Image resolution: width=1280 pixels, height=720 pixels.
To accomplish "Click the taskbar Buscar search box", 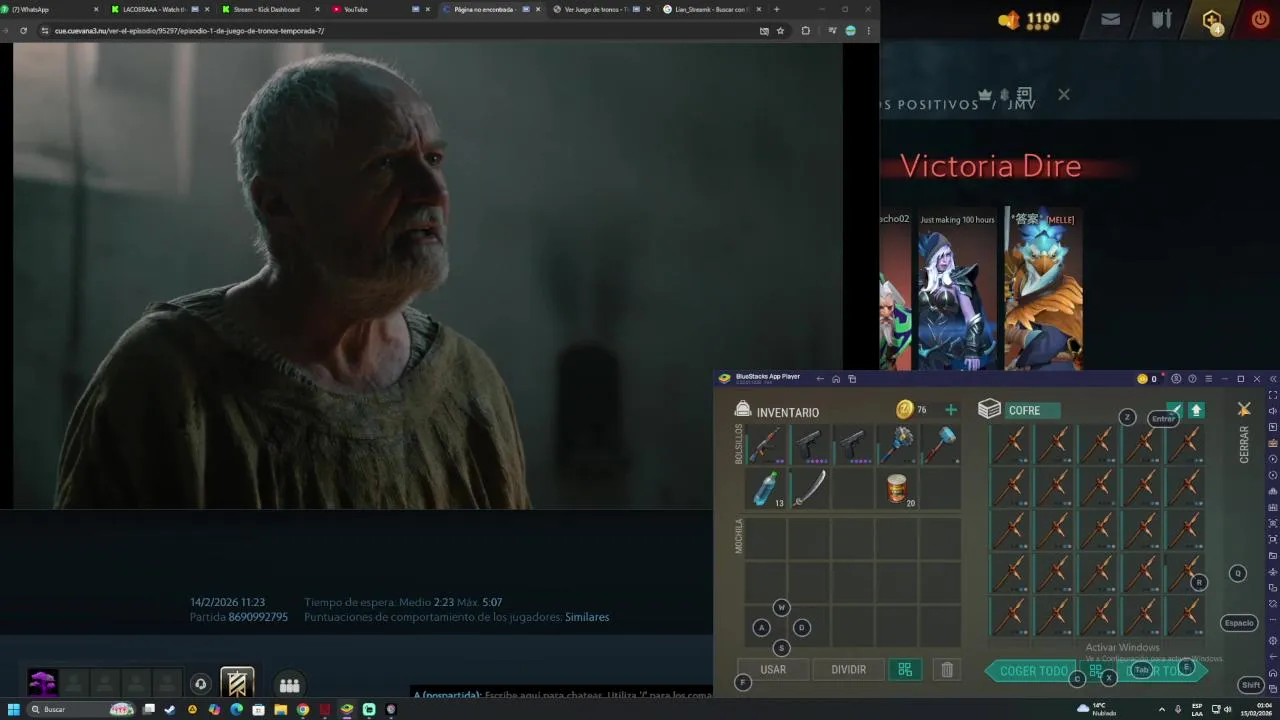I will pyautogui.click(x=80, y=709).
